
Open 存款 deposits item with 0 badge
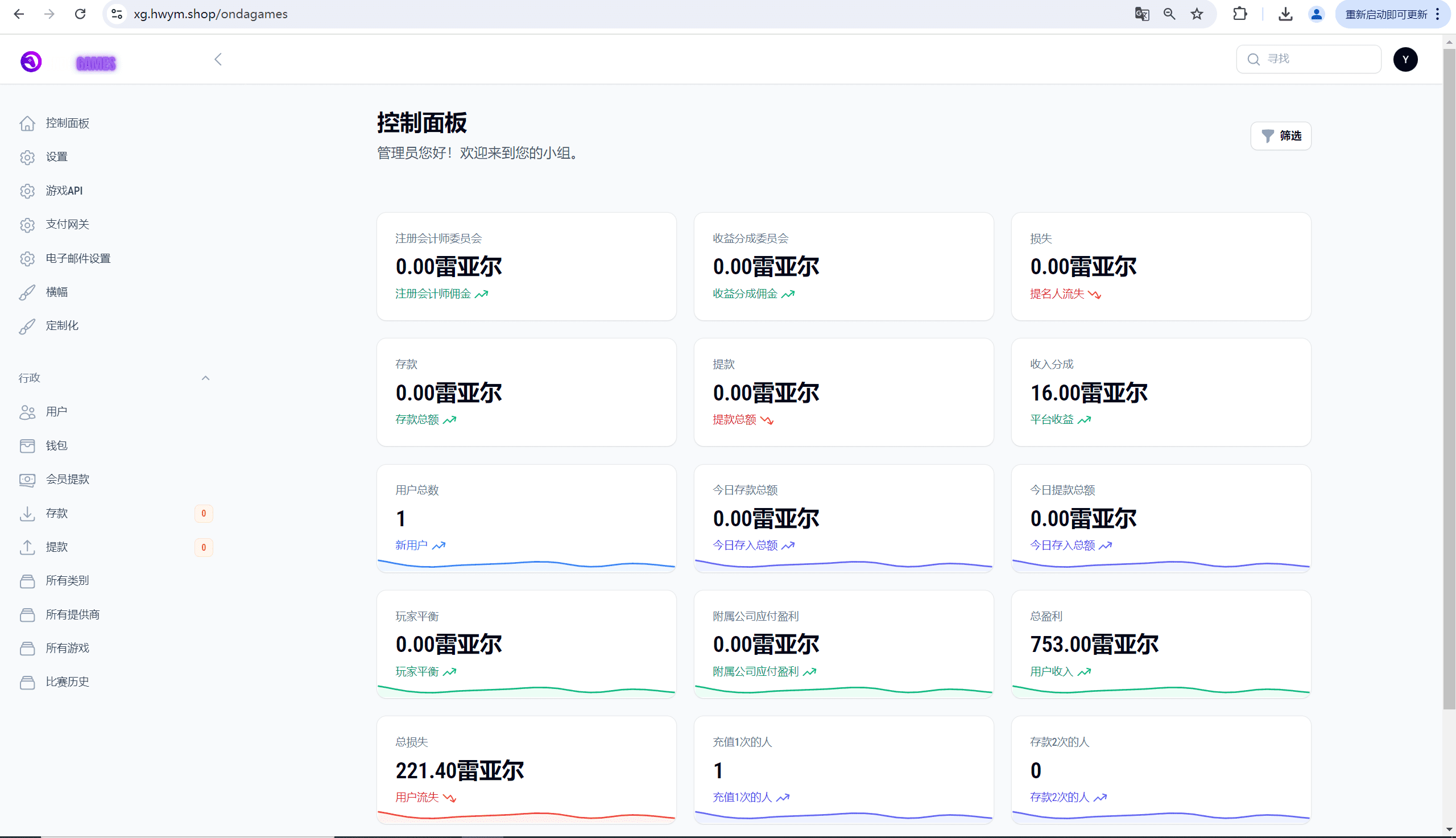coord(56,513)
